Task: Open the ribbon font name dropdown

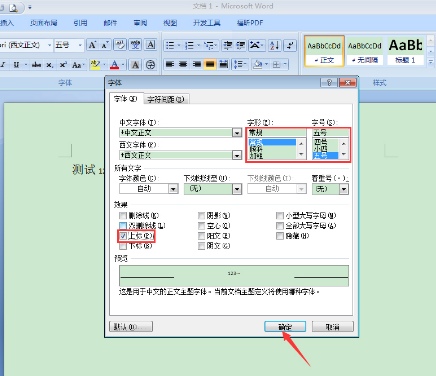Action: (49, 45)
